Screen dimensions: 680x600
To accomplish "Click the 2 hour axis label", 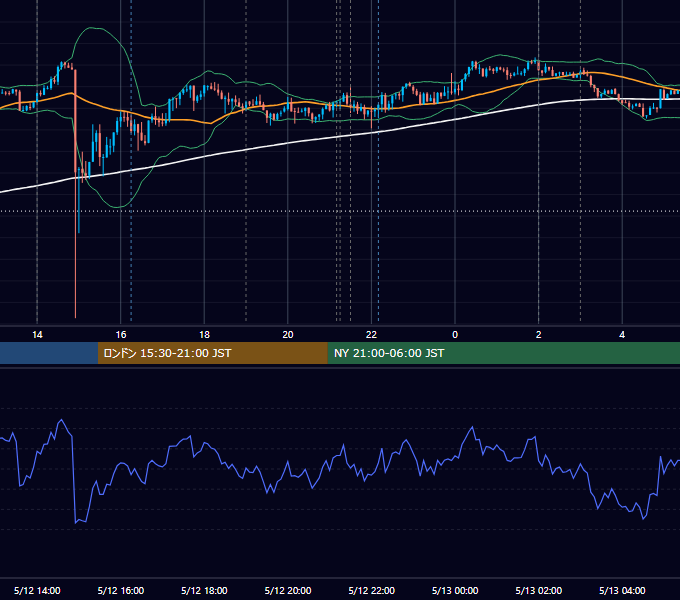I will (539, 335).
